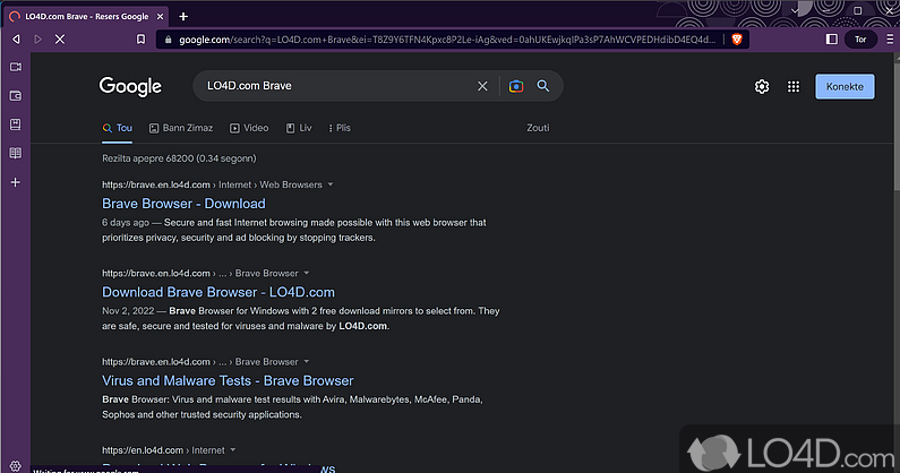Open Virus and Malware Tests result

pyautogui.click(x=228, y=381)
